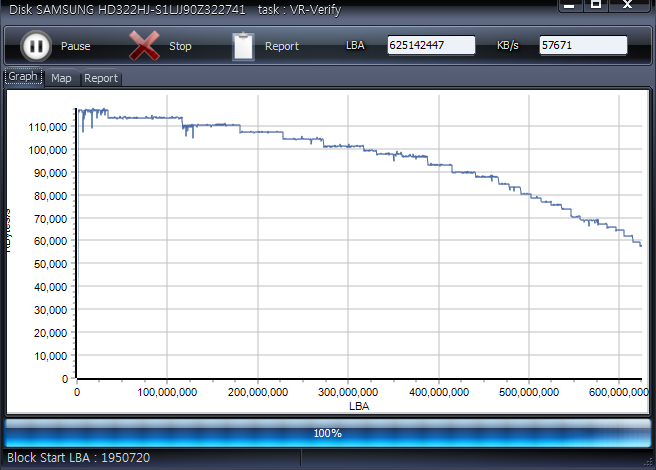Image resolution: width=656 pixels, height=470 pixels.
Task: Switch to the Graph tab
Action: pyautogui.click(x=23, y=77)
